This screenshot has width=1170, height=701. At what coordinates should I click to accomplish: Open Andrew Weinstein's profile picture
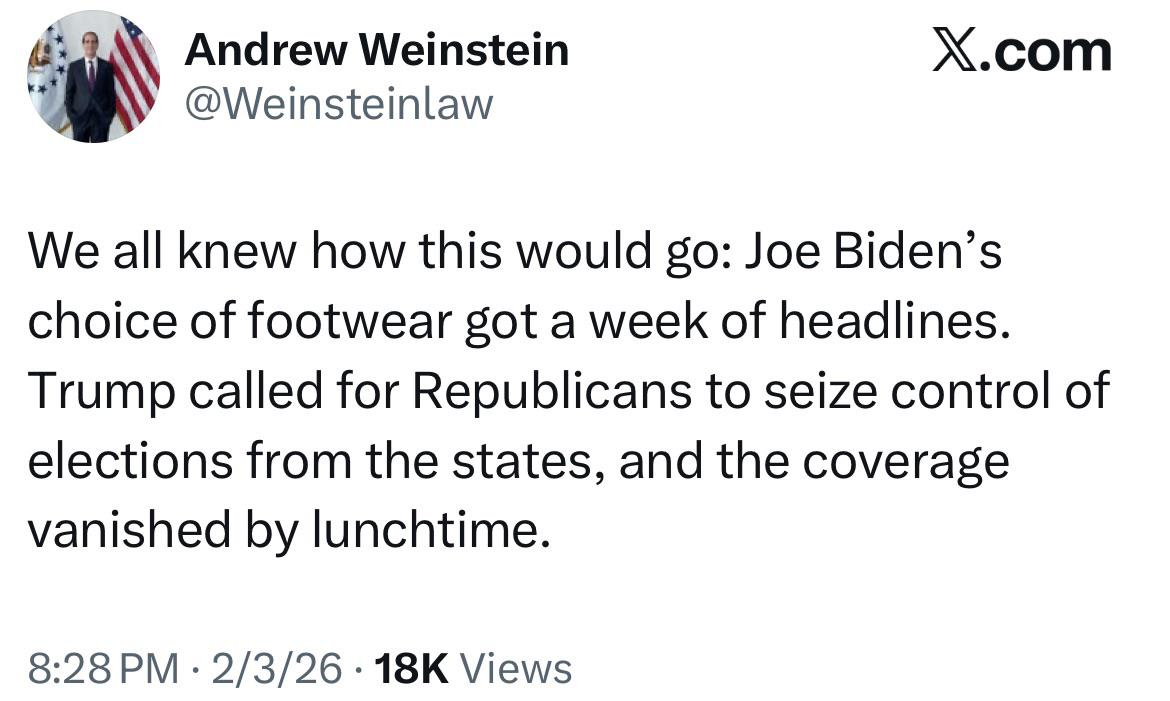(94, 77)
